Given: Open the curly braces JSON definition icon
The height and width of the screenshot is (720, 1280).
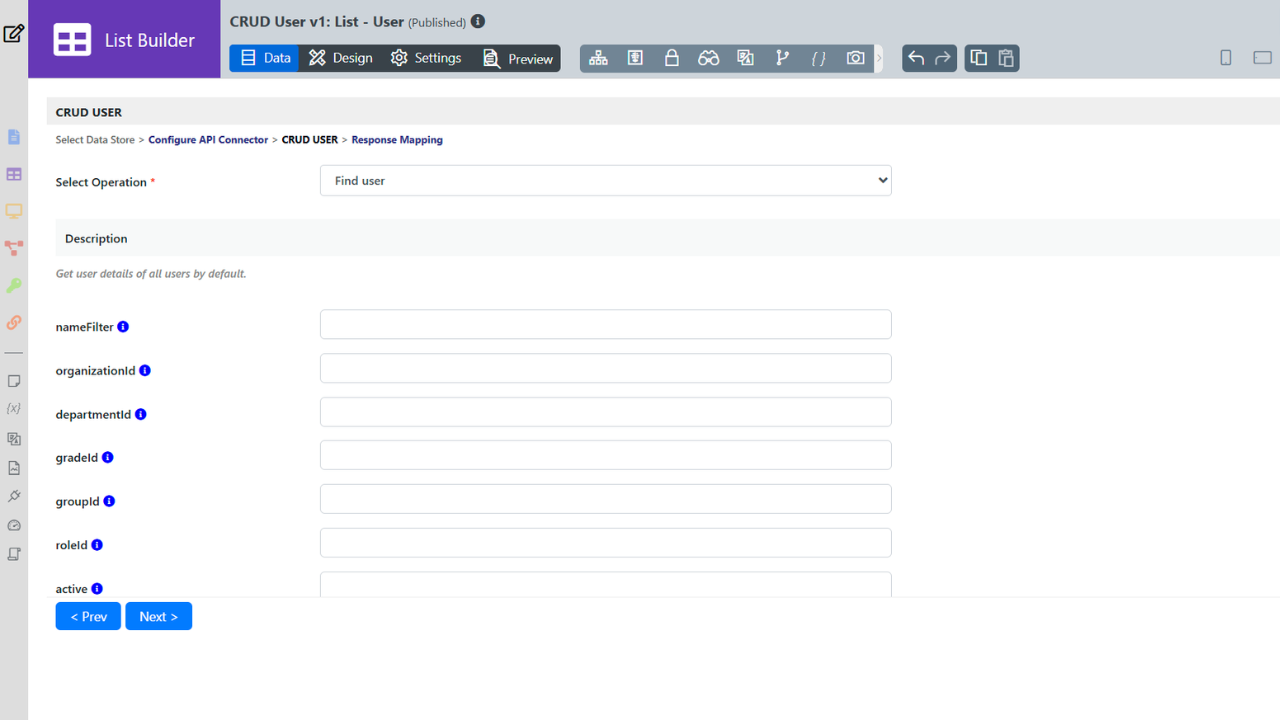Looking at the screenshot, I should click(818, 58).
